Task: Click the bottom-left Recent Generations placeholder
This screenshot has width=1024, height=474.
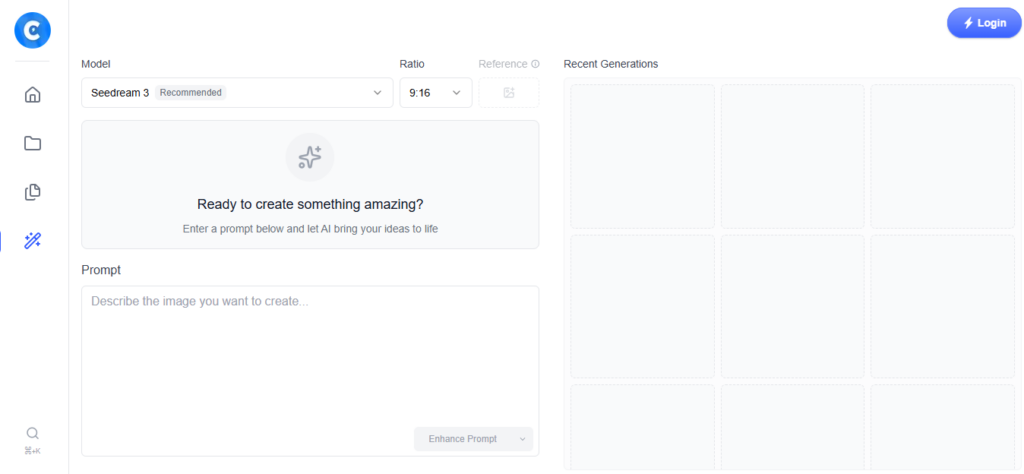Action: (x=642, y=425)
